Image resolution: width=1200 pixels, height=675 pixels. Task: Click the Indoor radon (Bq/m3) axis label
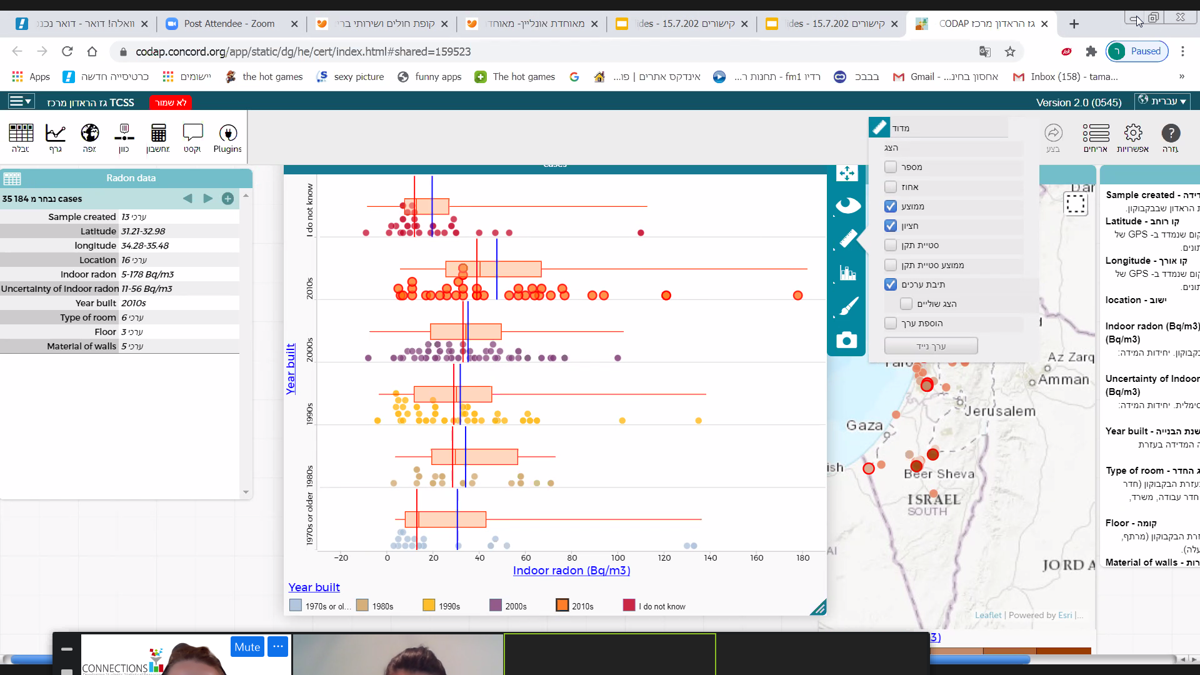(x=571, y=571)
